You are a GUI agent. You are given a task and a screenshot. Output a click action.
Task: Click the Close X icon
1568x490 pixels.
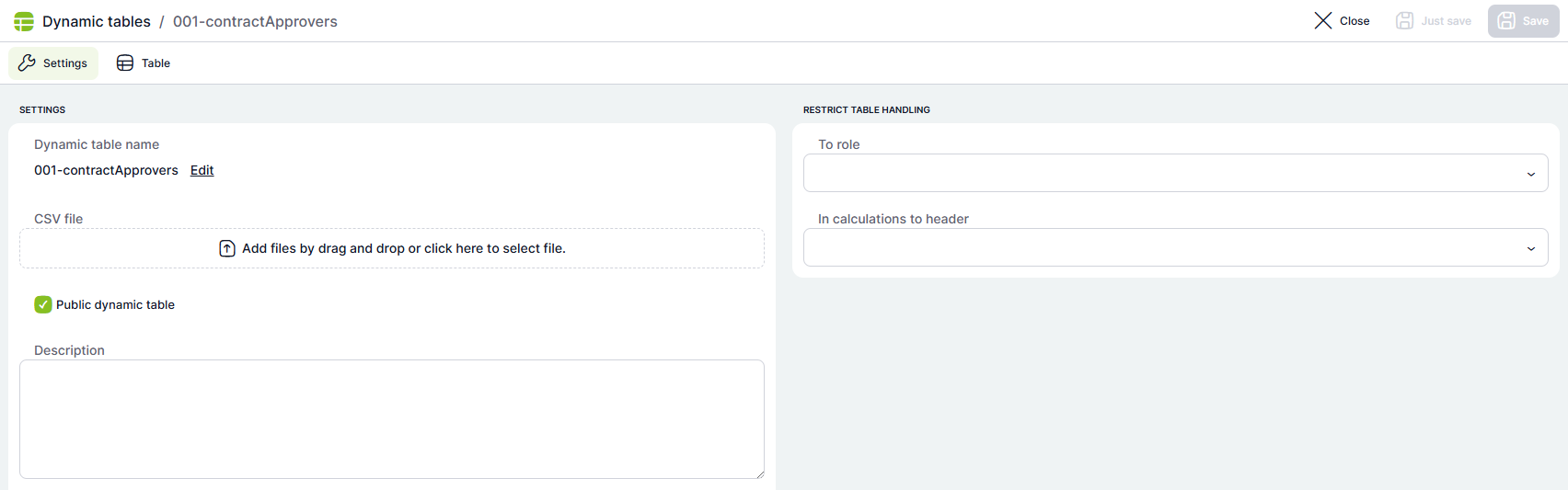(1322, 20)
